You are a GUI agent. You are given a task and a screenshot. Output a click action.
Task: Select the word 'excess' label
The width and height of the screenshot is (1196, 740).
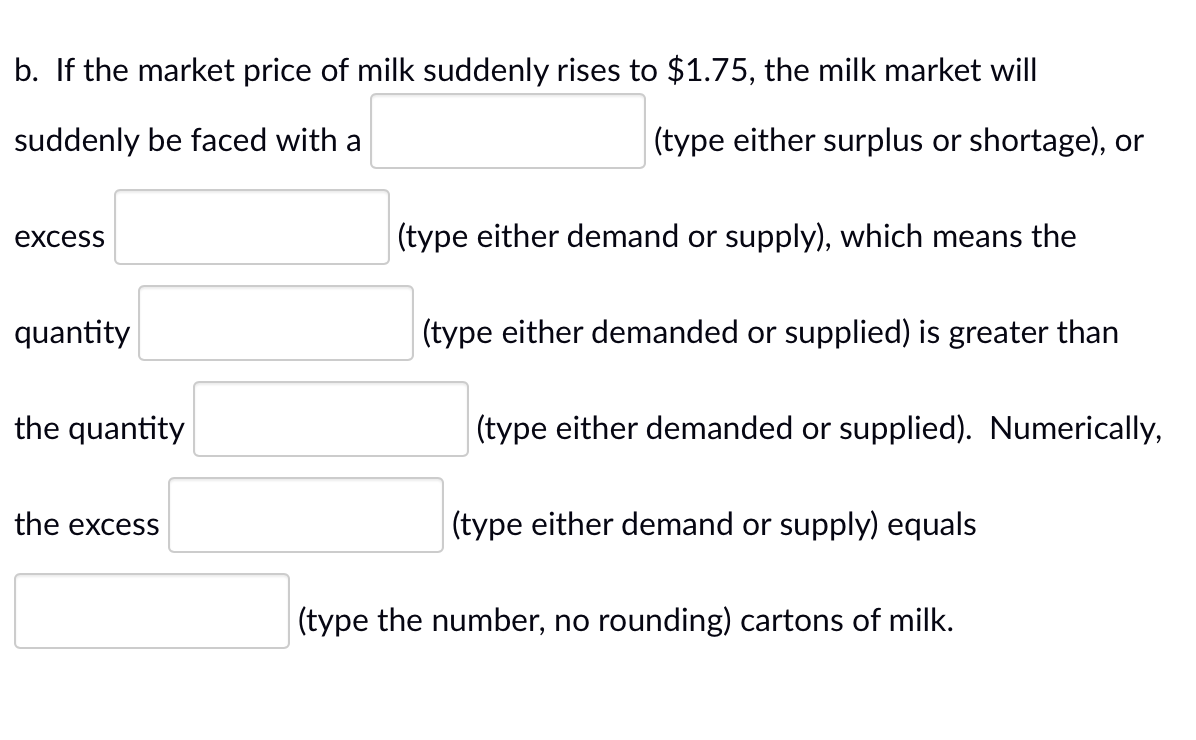pos(60,237)
